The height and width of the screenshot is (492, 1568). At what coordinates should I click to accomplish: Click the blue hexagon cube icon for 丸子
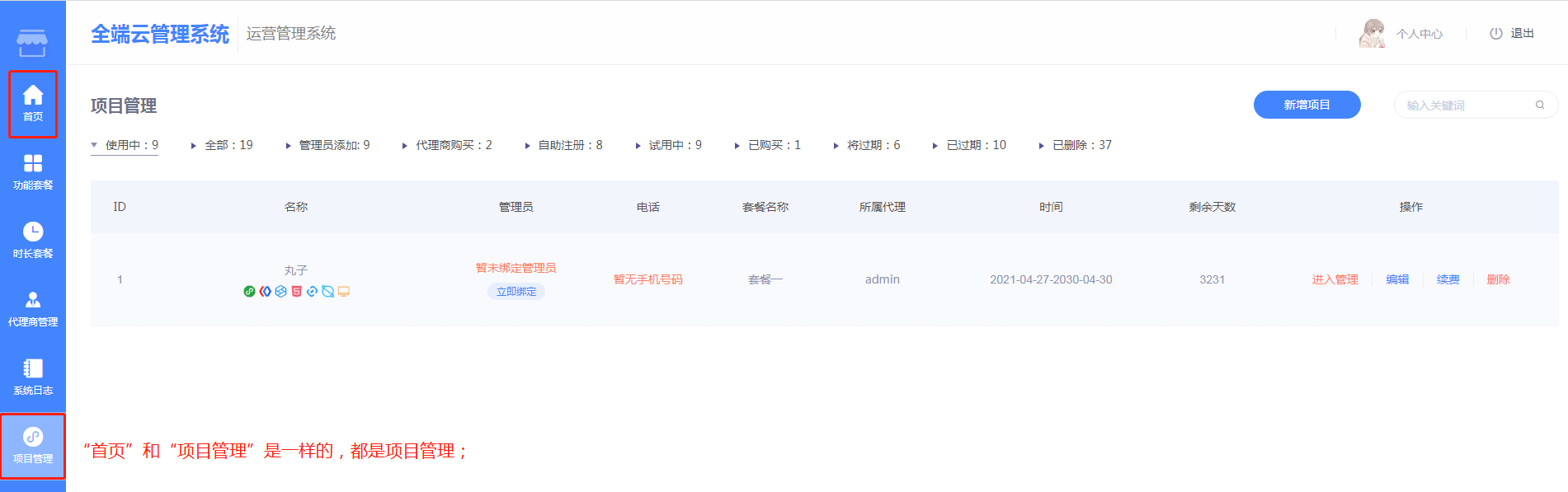tap(280, 291)
